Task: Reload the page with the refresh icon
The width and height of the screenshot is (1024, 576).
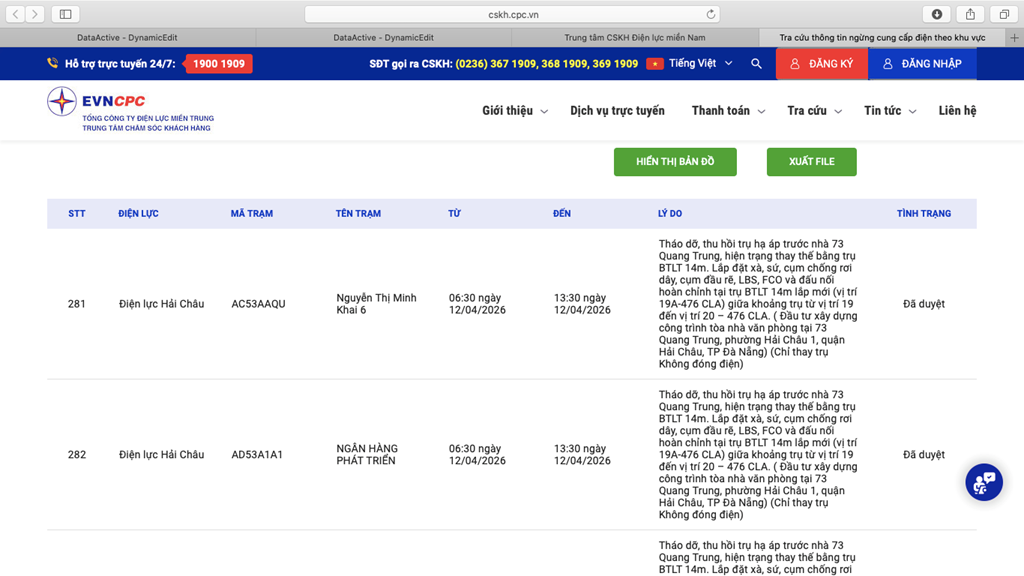Action: [711, 15]
